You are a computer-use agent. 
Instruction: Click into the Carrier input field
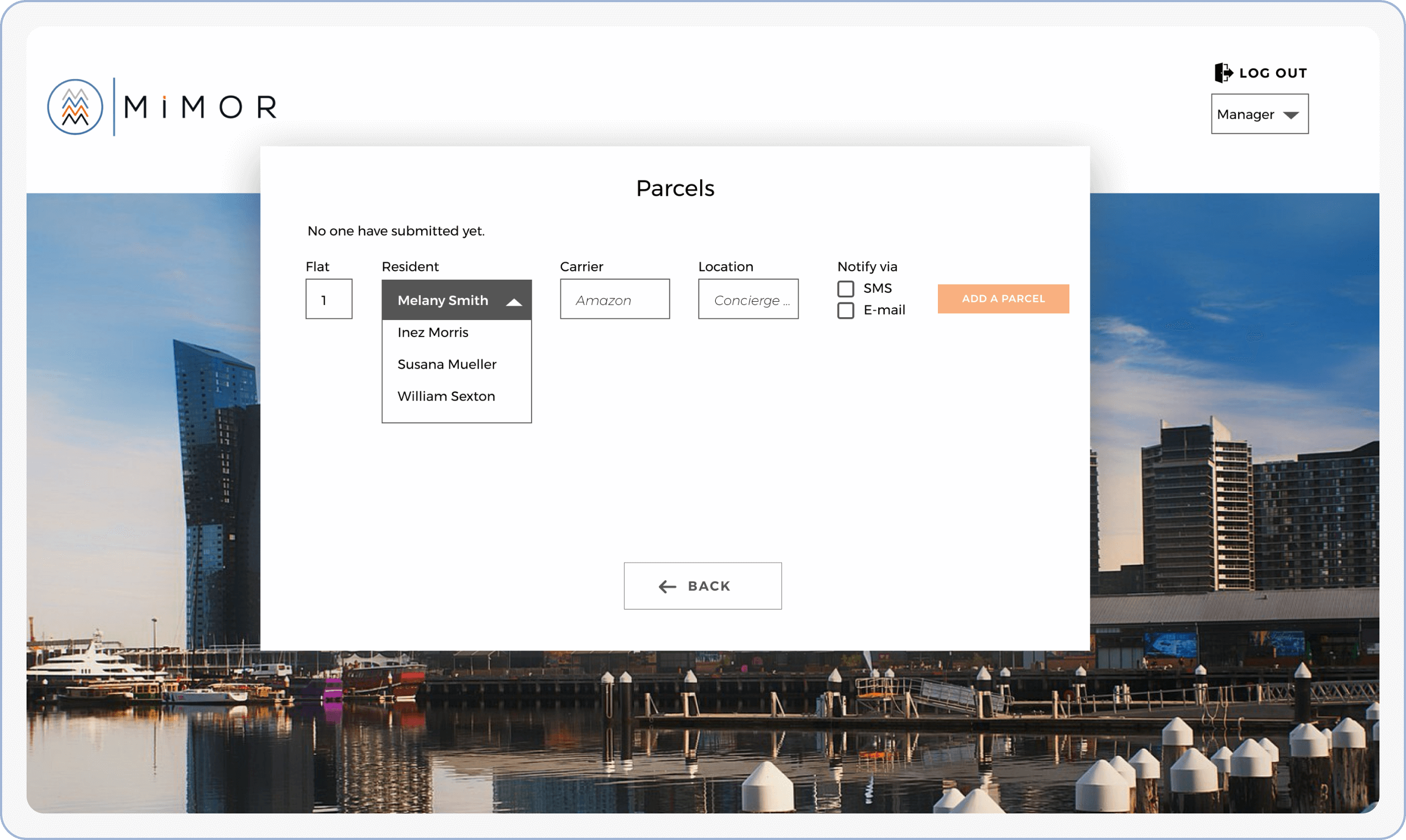point(614,300)
